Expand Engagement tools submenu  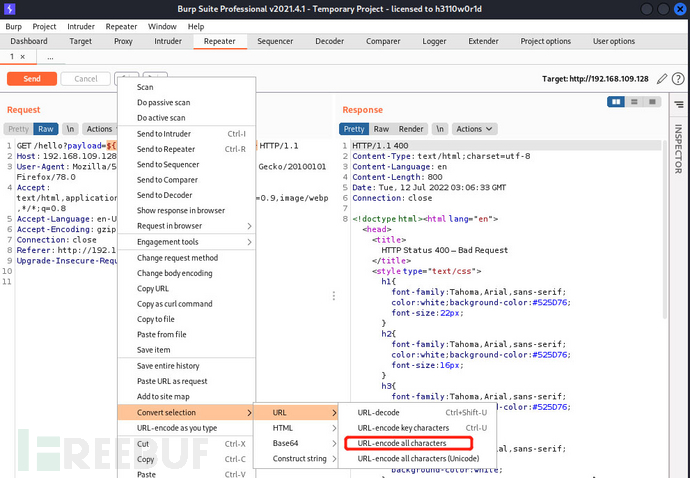click(187, 242)
